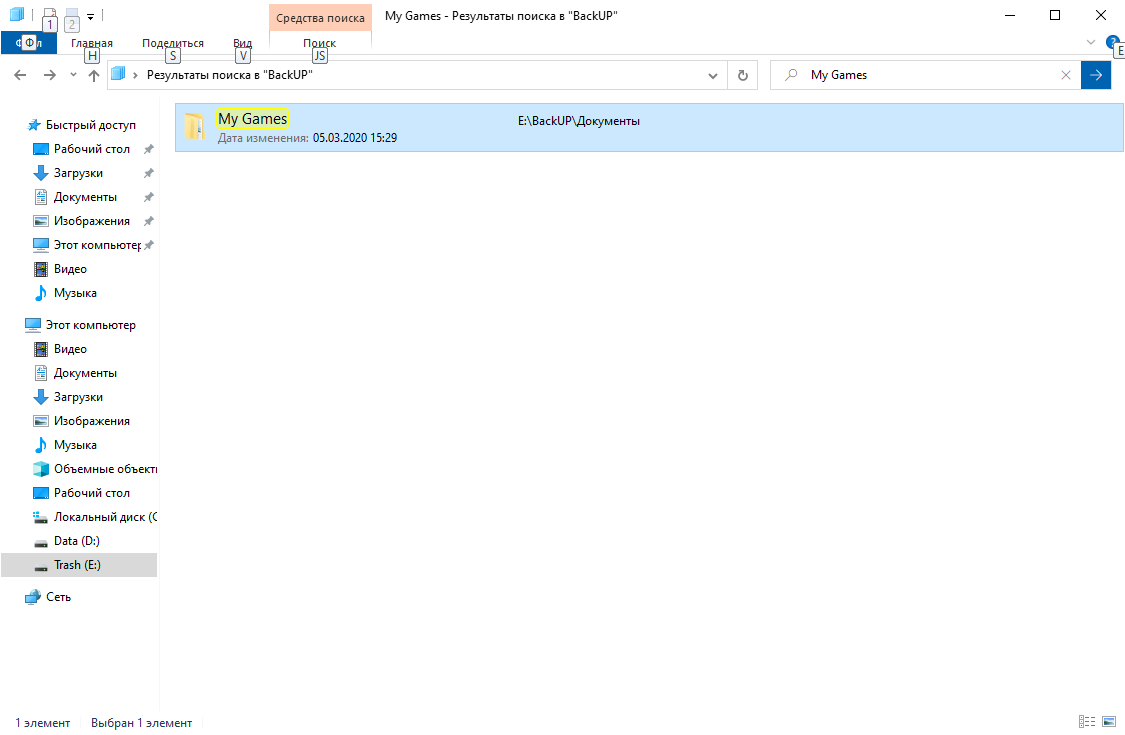
Task: Click the address bar path text
Action: coord(230,75)
